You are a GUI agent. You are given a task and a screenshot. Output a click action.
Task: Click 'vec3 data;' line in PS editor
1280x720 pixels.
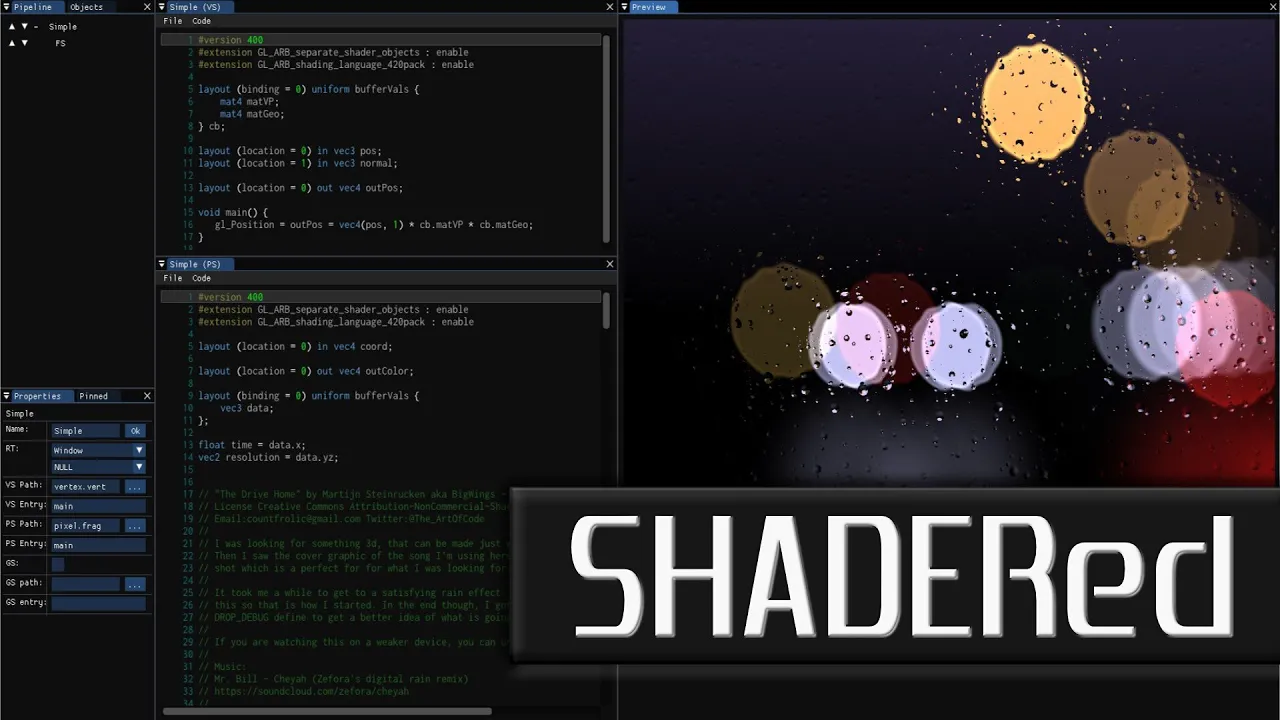tap(247, 408)
